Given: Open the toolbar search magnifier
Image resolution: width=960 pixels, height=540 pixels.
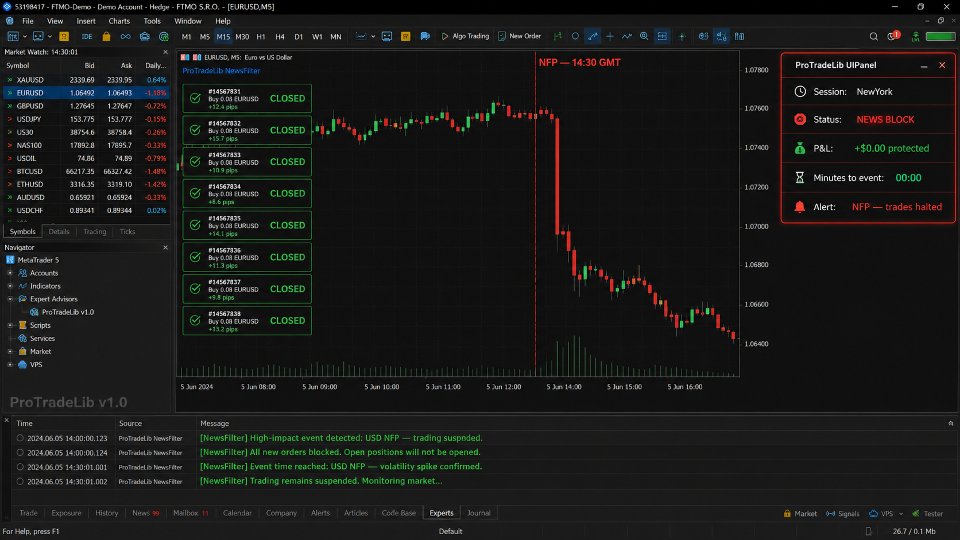Looking at the screenshot, I should coord(874,37).
